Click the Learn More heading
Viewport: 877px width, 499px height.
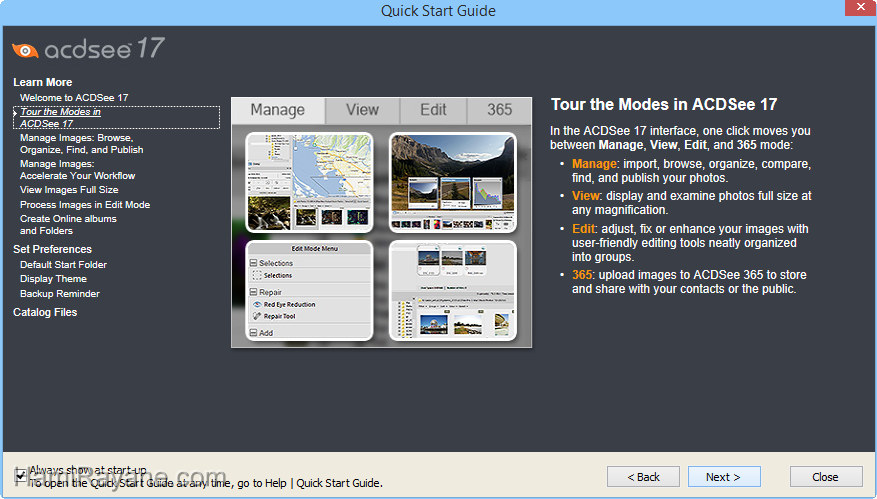[x=43, y=82]
